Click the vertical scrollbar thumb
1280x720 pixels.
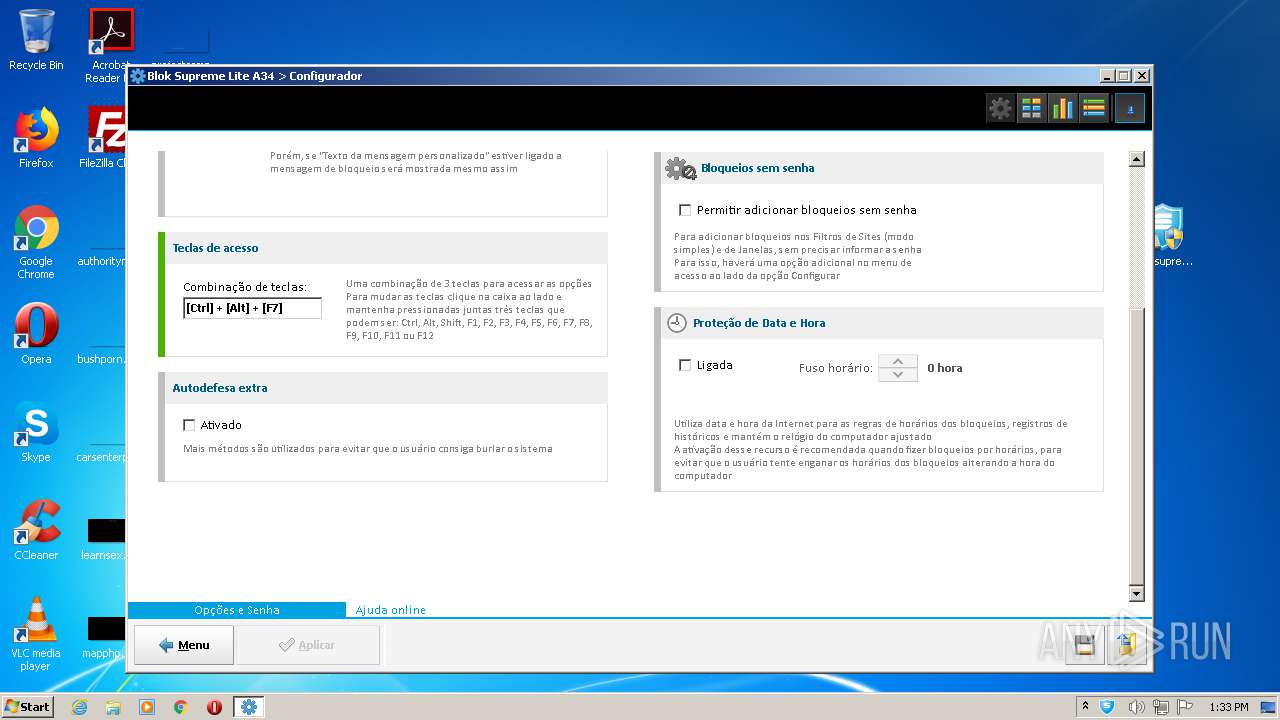coord(1136,447)
